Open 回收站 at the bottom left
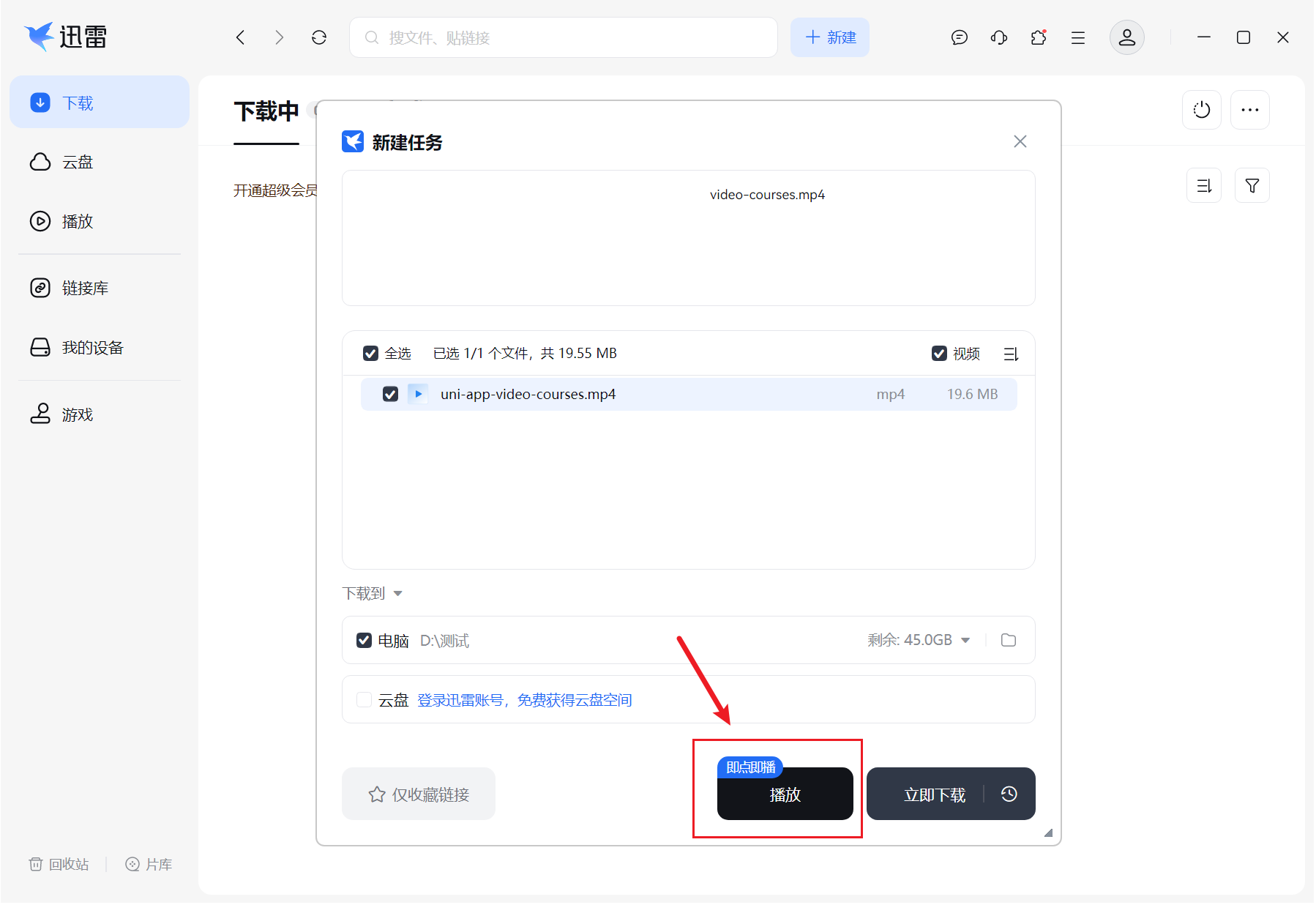Image resolution: width=1316 pixels, height=905 pixels. pyautogui.click(x=59, y=865)
